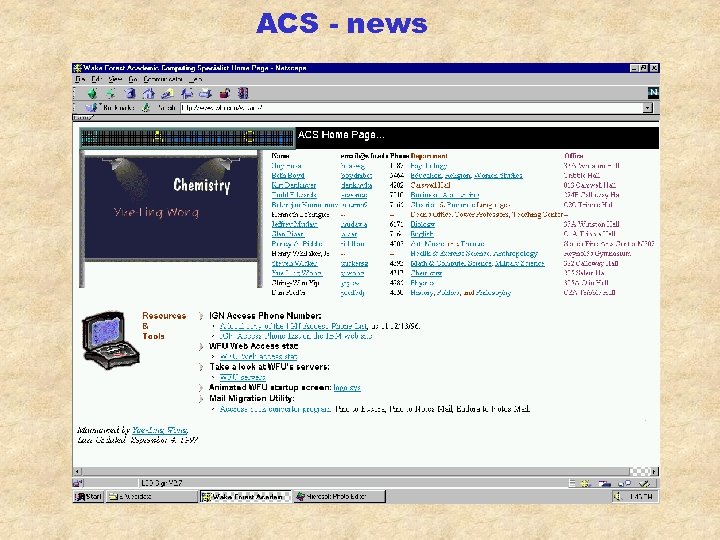Open the Math & Computer Science link
Screen dimensions: 720x540
pos(451,263)
